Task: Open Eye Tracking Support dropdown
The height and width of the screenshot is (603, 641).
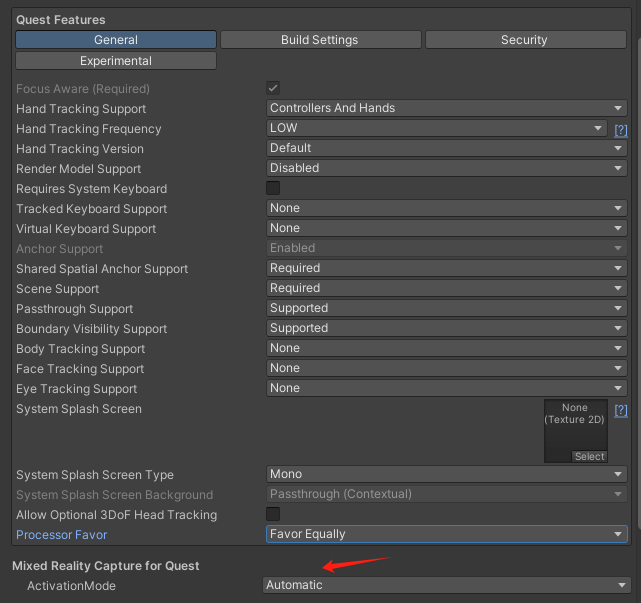Action: pos(446,388)
